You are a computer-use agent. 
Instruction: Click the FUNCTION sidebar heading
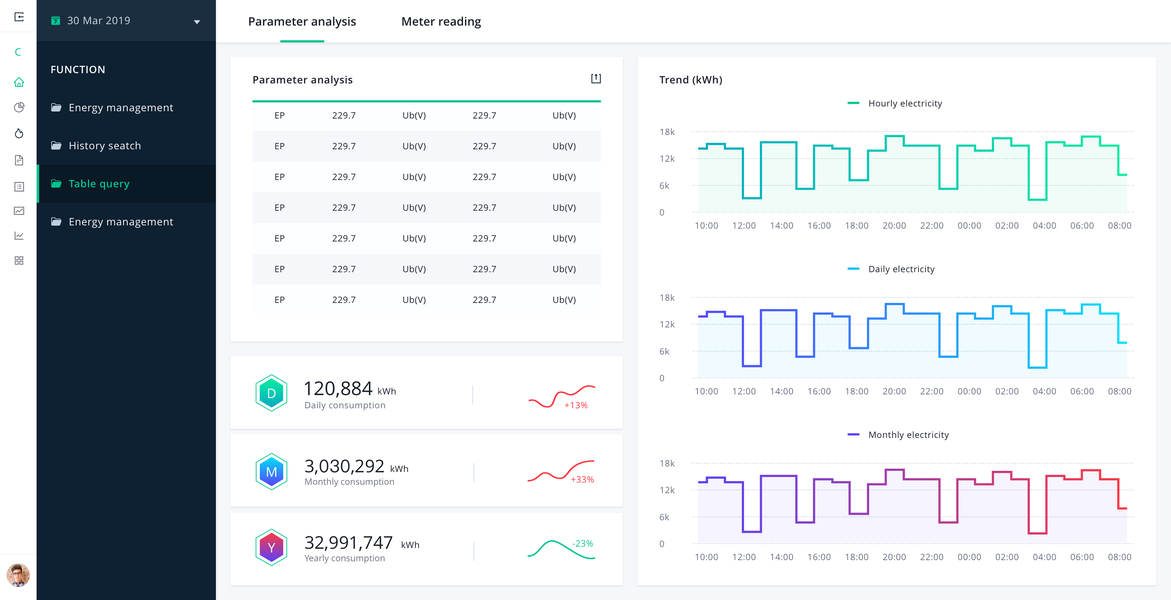pyautogui.click(x=78, y=69)
